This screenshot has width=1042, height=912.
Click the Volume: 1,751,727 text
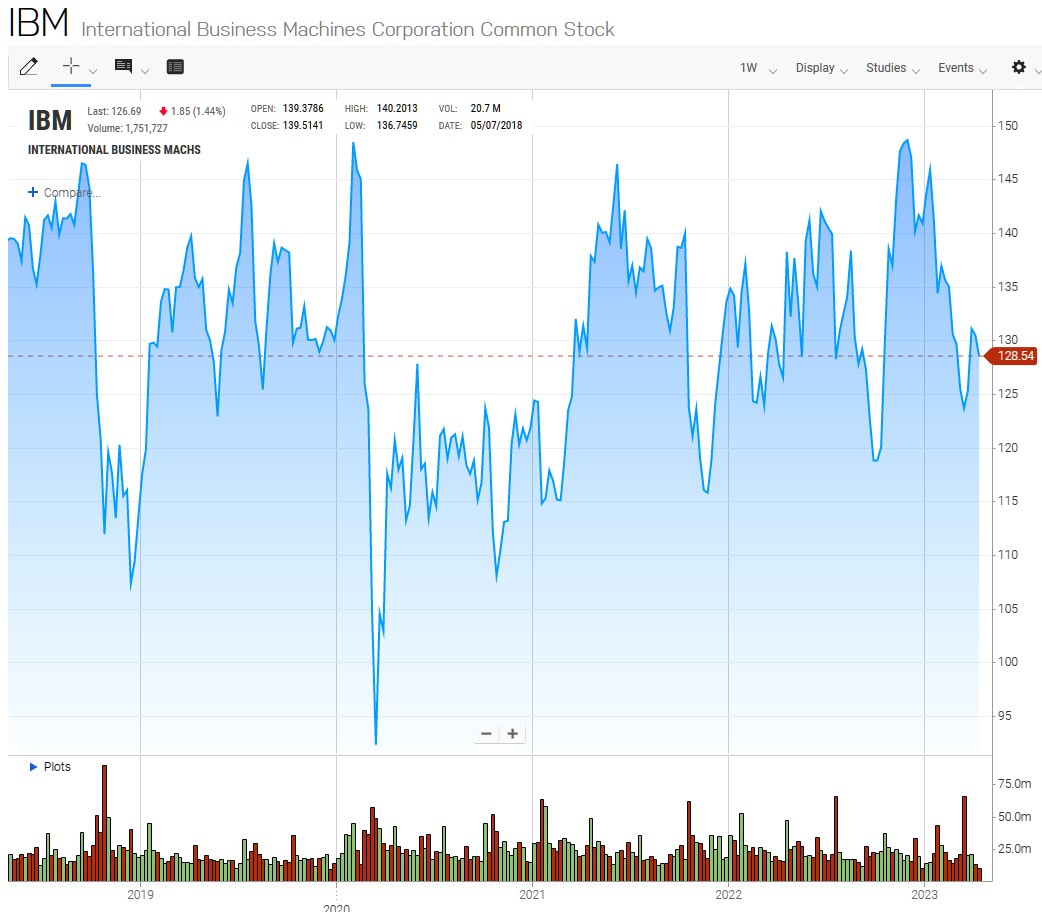(128, 128)
